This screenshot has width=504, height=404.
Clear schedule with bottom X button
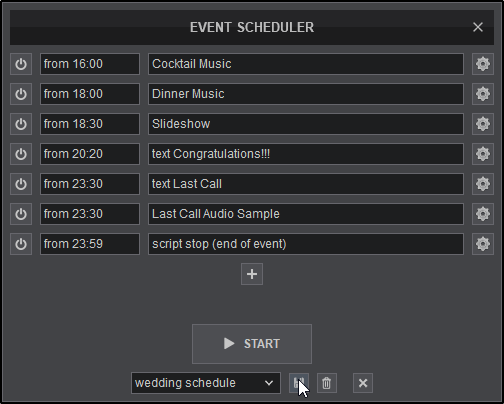(x=363, y=383)
